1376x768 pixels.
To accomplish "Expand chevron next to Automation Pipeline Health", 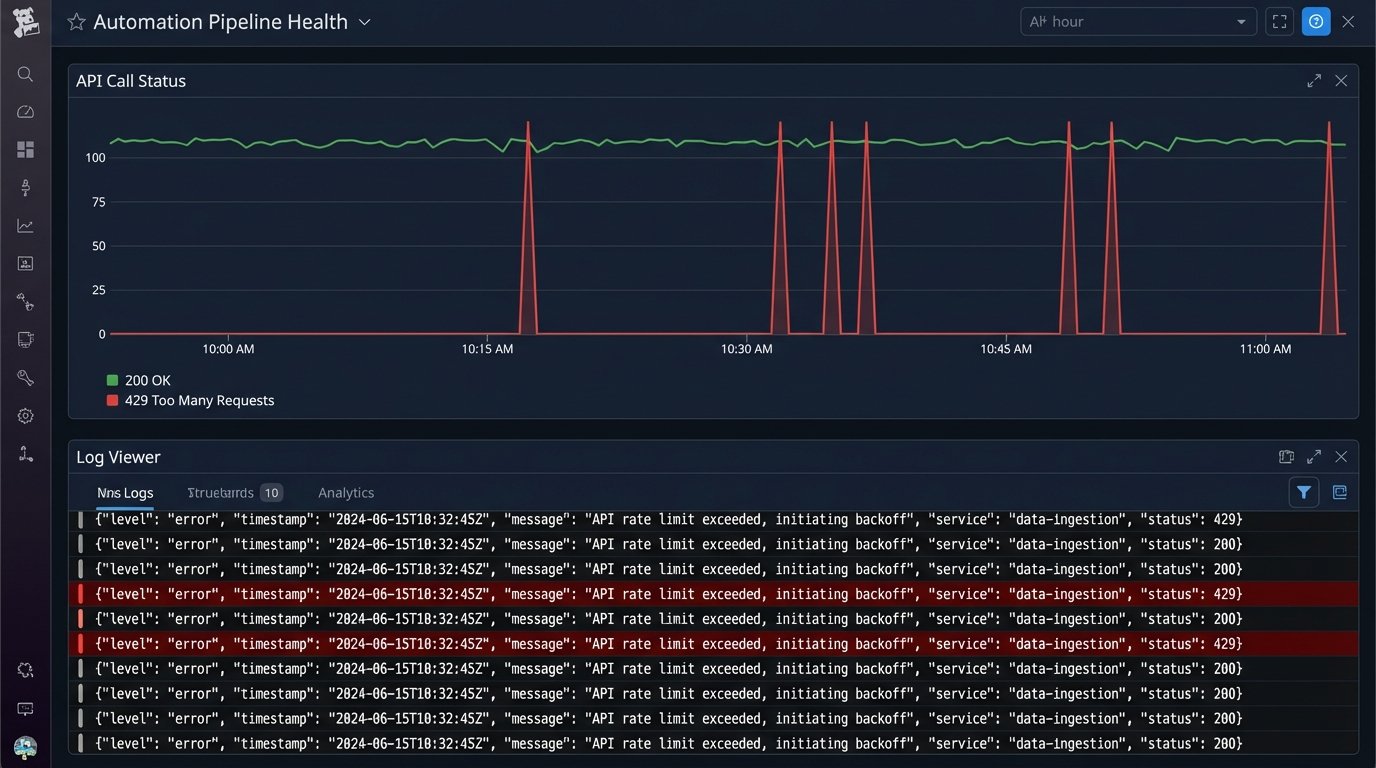I will click(x=365, y=22).
